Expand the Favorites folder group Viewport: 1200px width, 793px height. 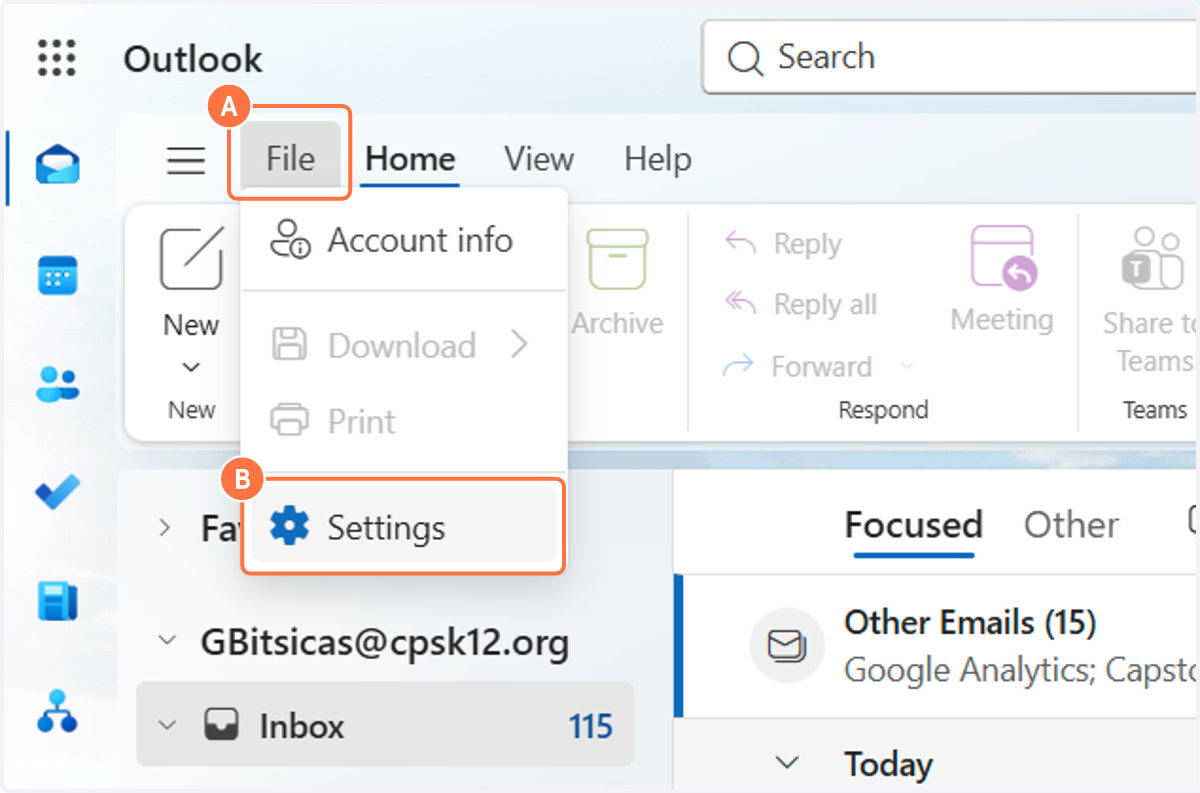click(166, 527)
